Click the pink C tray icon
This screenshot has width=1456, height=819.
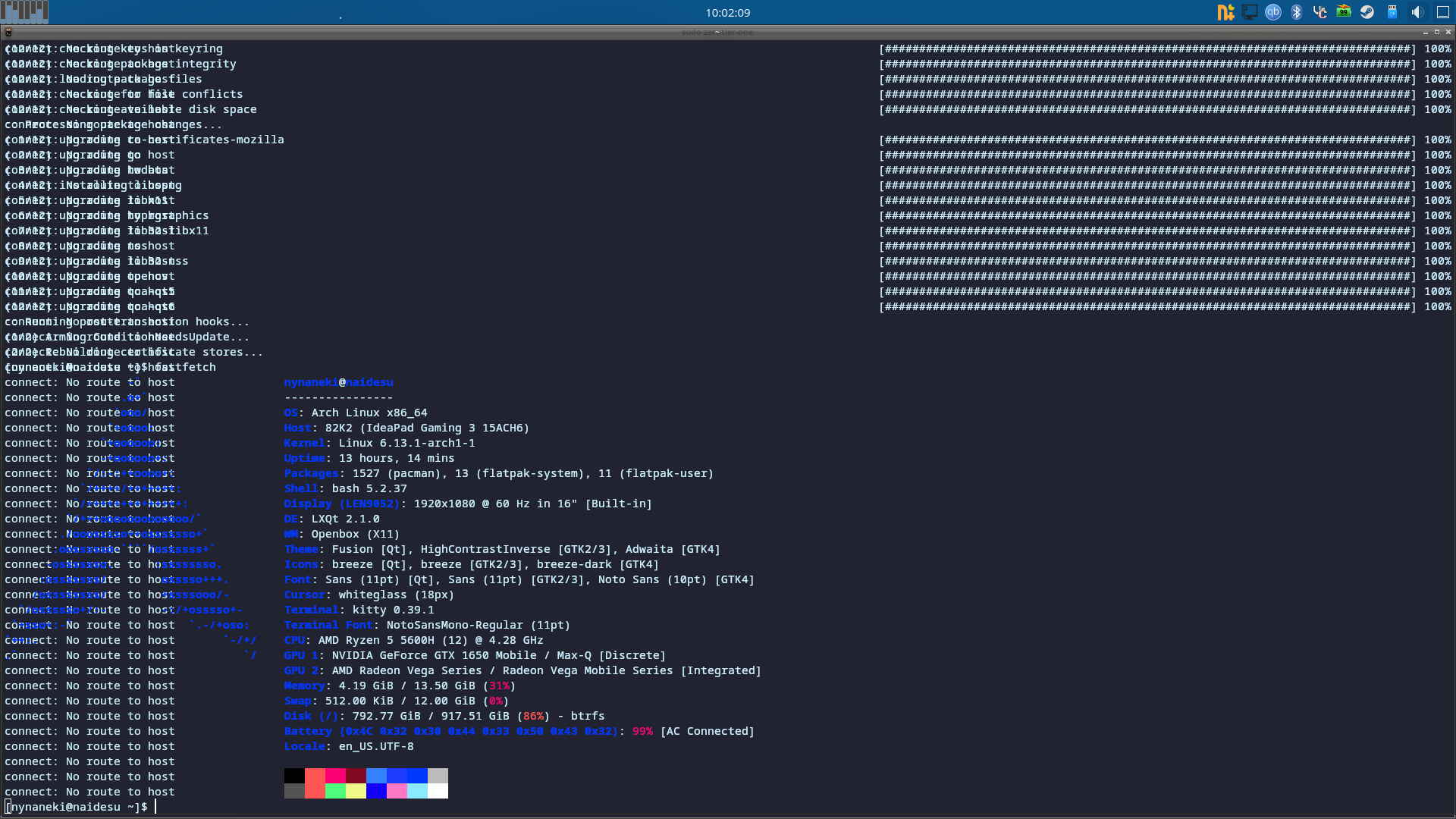click(x=1320, y=12)
